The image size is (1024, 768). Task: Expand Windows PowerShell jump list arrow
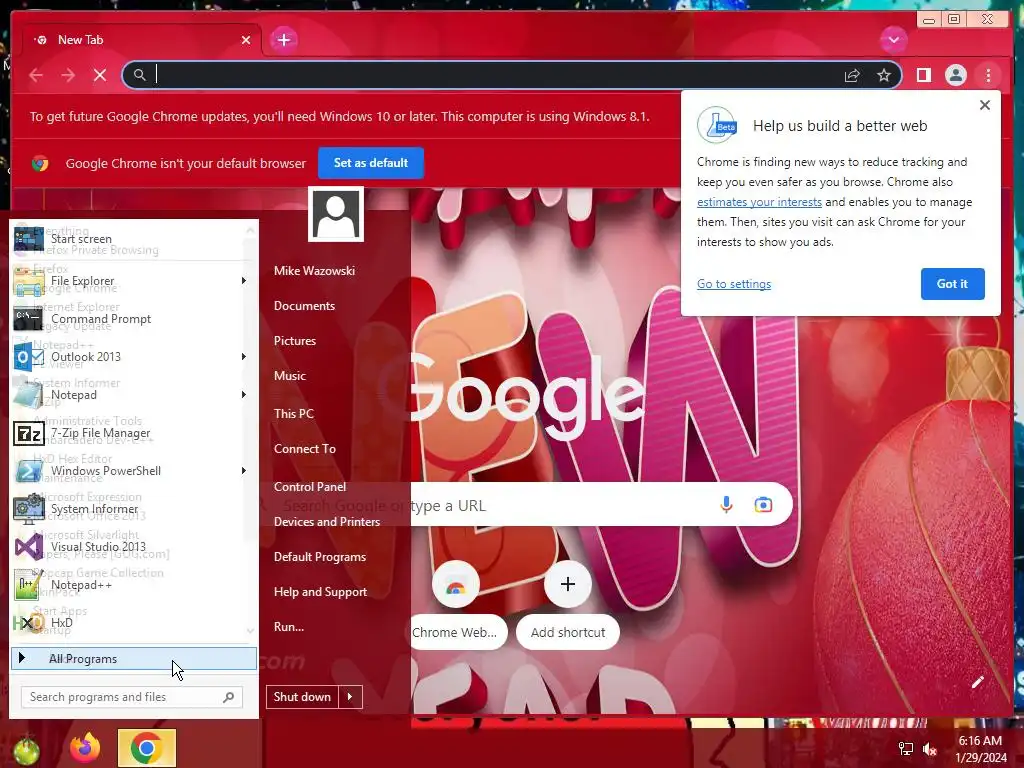(x=244, y=471)
